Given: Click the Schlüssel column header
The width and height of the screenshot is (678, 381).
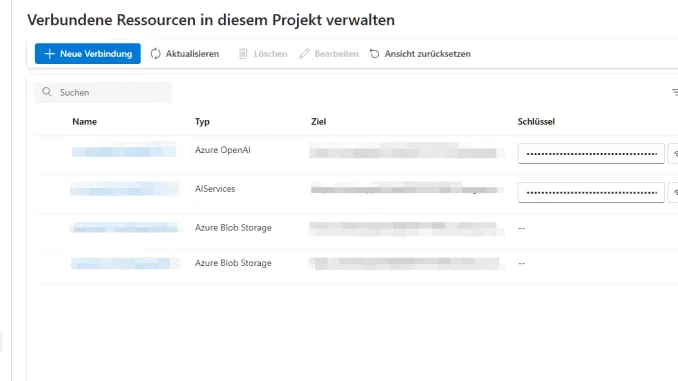Looking at the screenshot, I should [536, 122].
